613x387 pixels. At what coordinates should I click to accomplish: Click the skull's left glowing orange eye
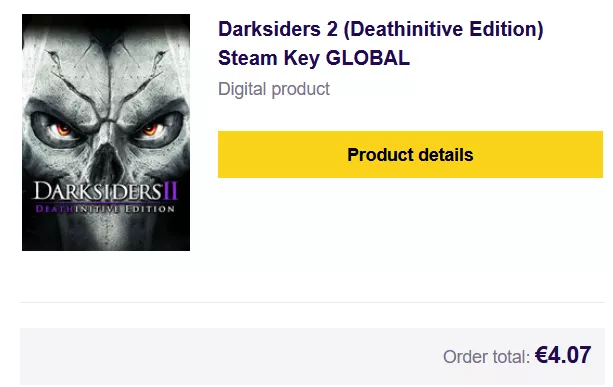pyautogui.click(x=63, y=129)
